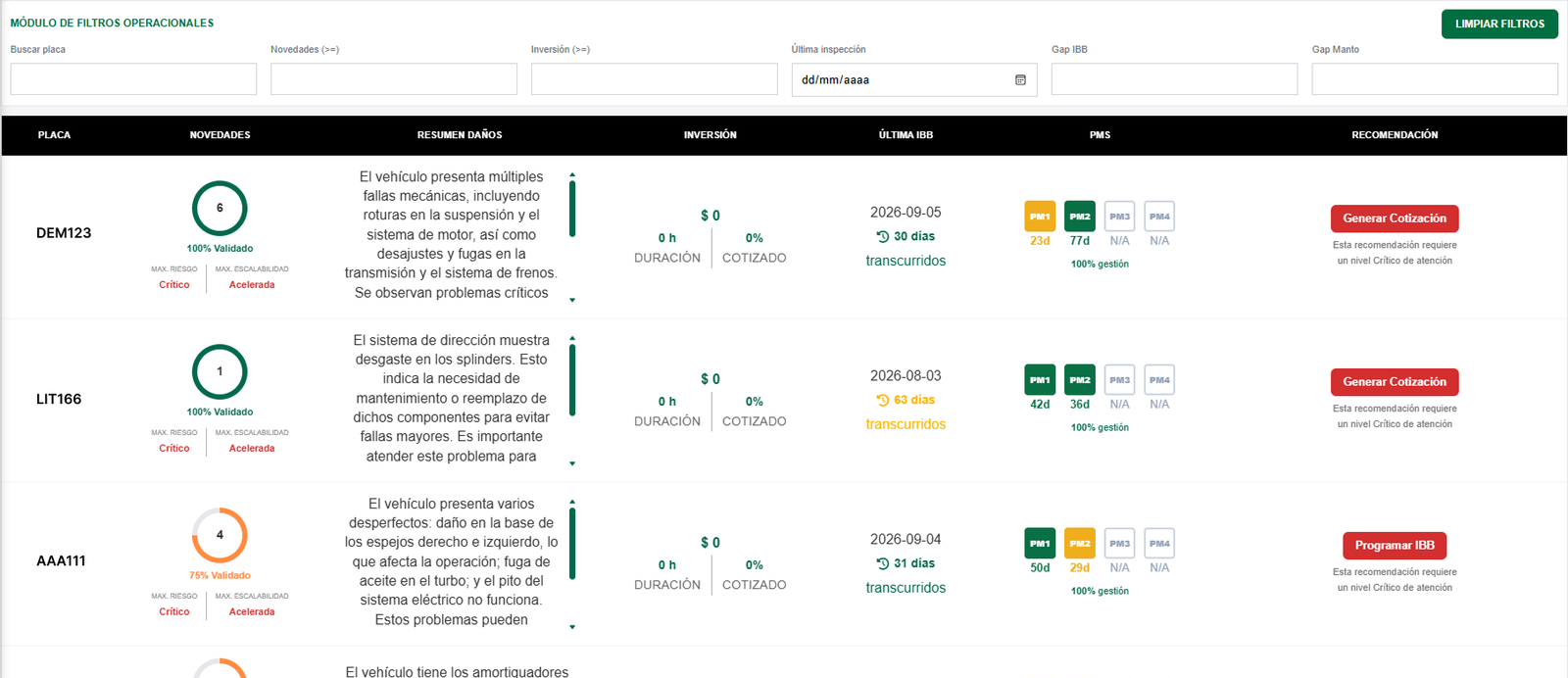Click the novedades ring showing 6
Image resolution: width=1568 pixels, height=678 pixels.
tap(220, 208)
